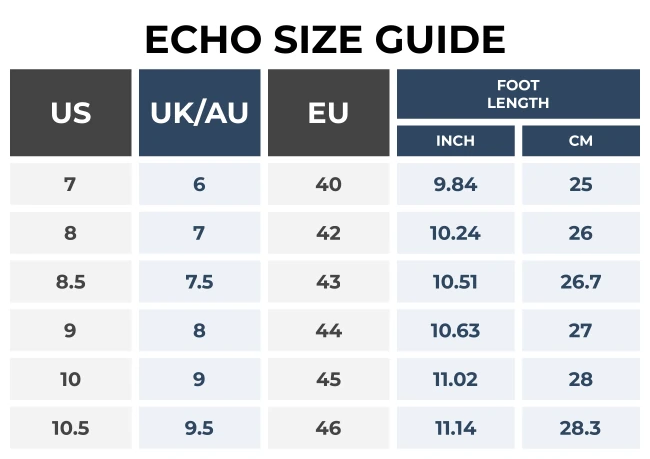
Task: Click US size 10.5 cell
Action: (x=70, y=428)
